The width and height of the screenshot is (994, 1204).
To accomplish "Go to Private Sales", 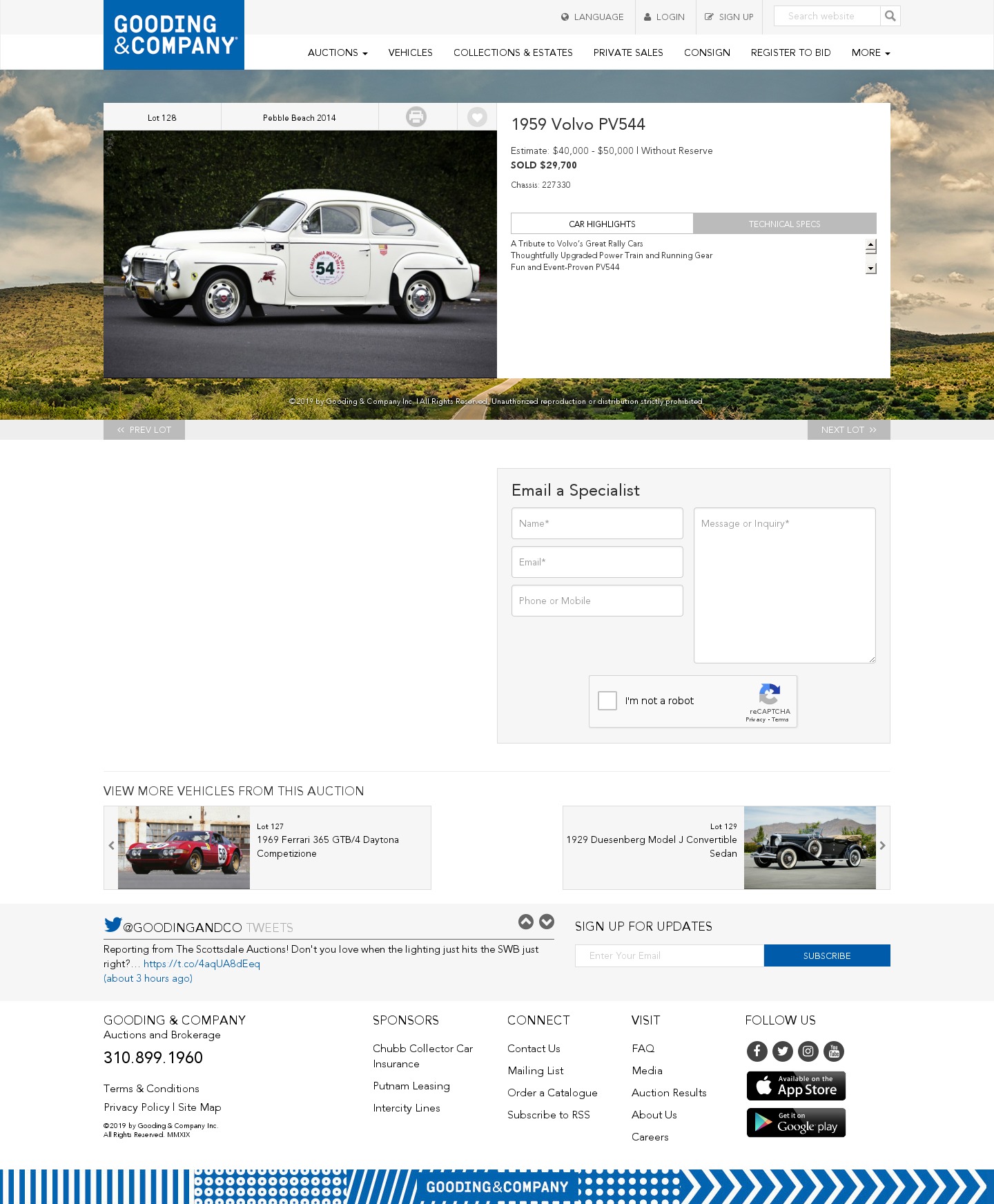I will click(628, 52).
